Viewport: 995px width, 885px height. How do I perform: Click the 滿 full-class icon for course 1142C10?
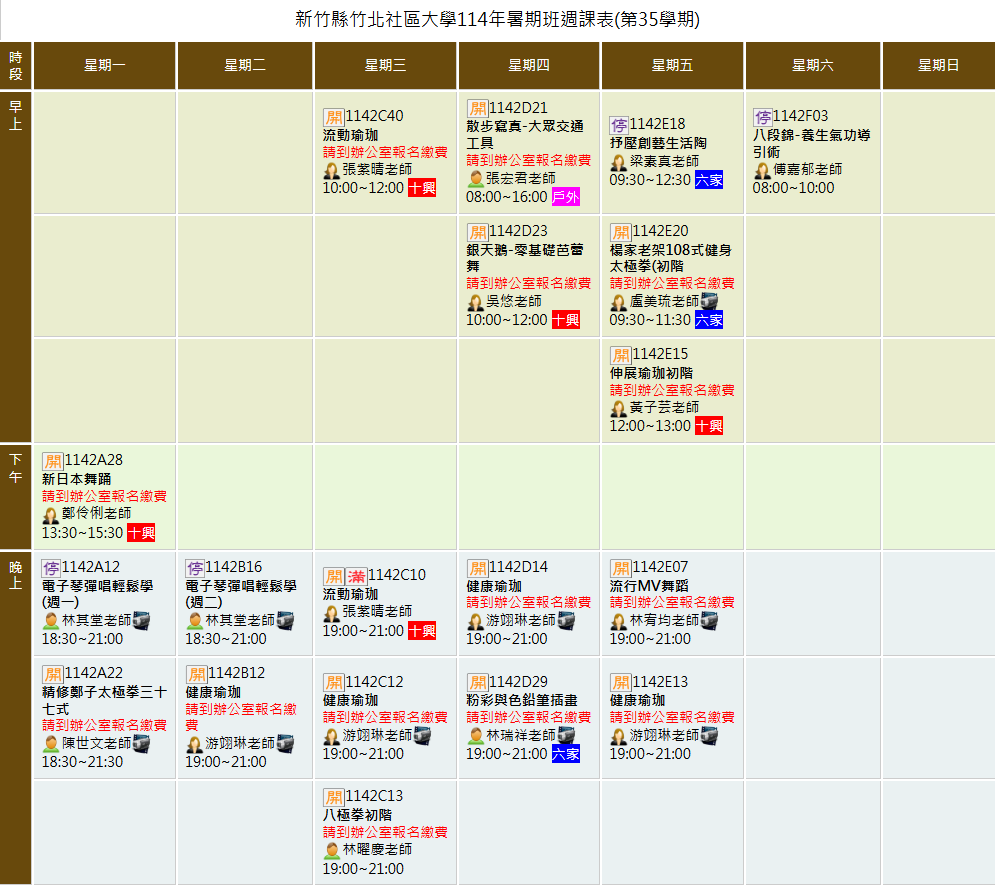point(356,575)
